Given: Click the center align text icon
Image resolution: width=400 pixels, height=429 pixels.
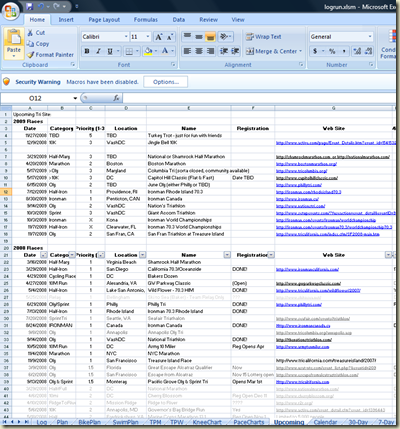Looking at the screenshot, I should pyautogui.click(x=199, y=51).
